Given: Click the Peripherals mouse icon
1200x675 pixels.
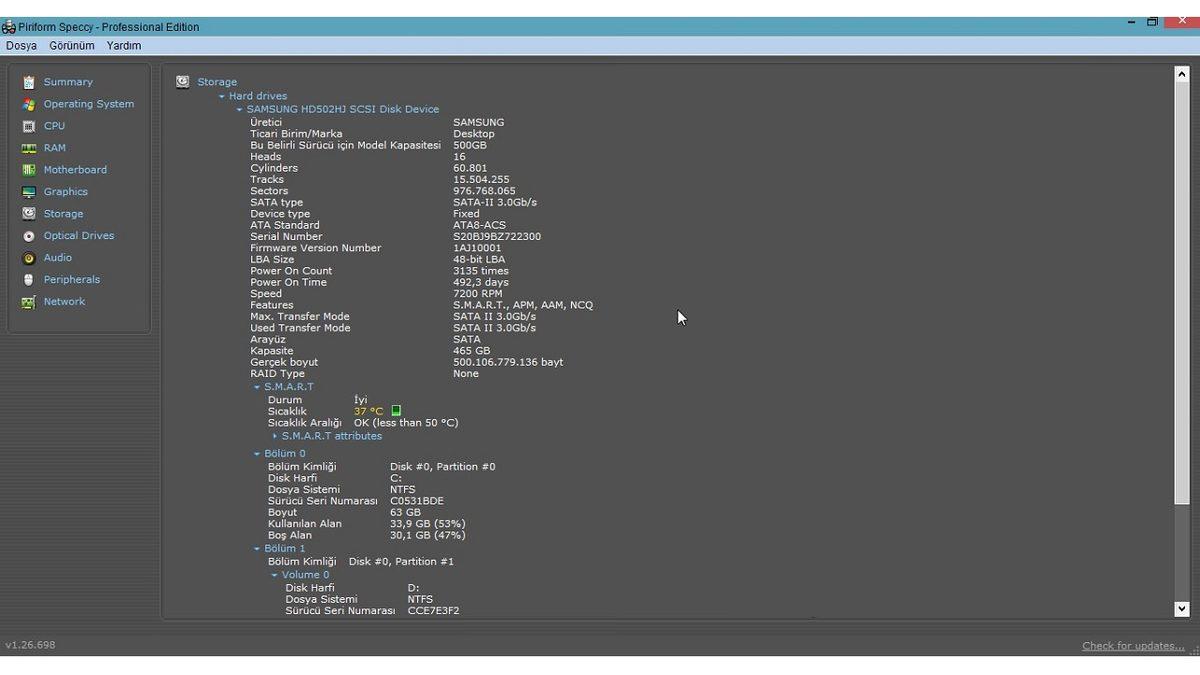Looking at the screenshot, I should coord(29,280).
